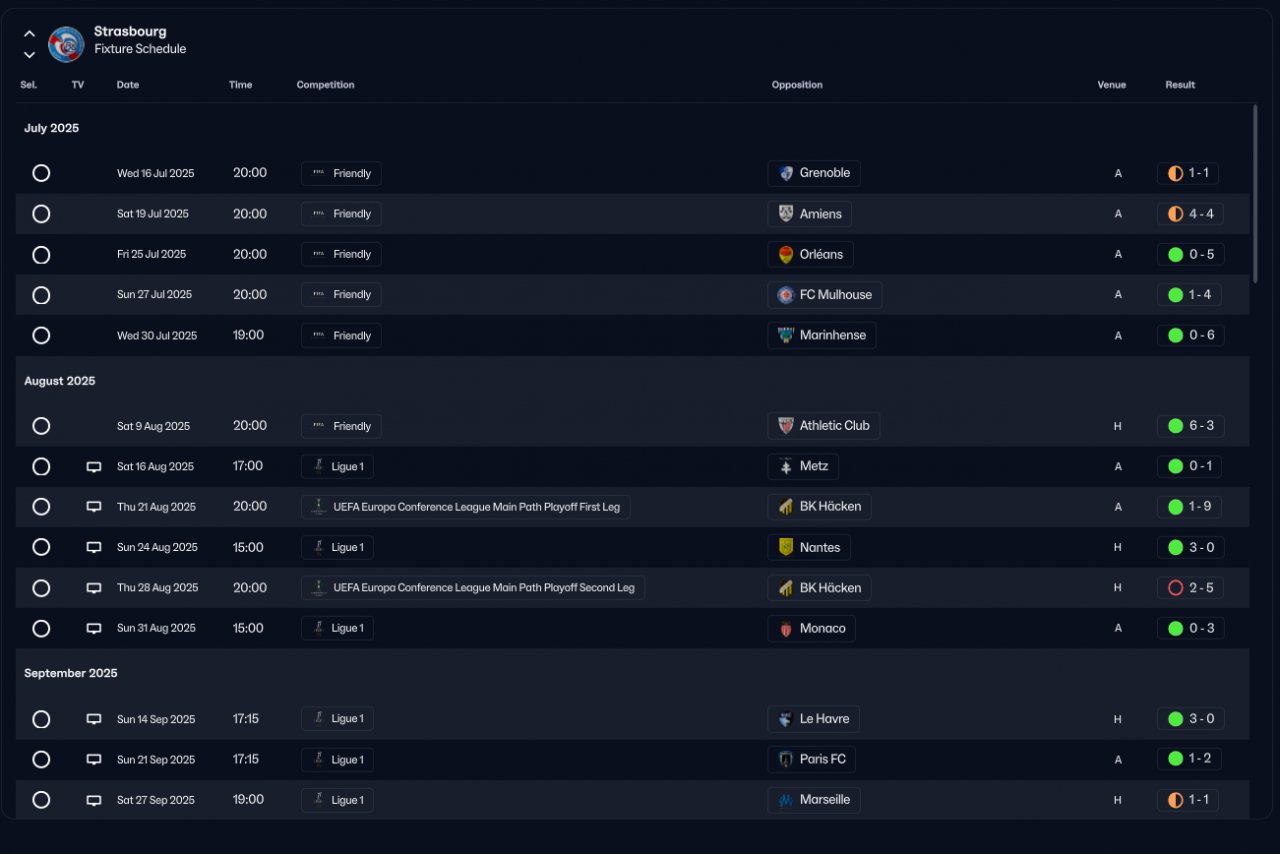Select the Monaco fixture radio button
The image size is (1280, 854).
pyautogui.click(x=41, y=628)
